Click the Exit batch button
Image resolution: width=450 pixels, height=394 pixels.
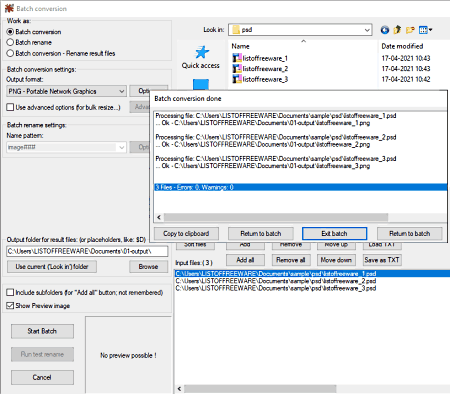334,233
